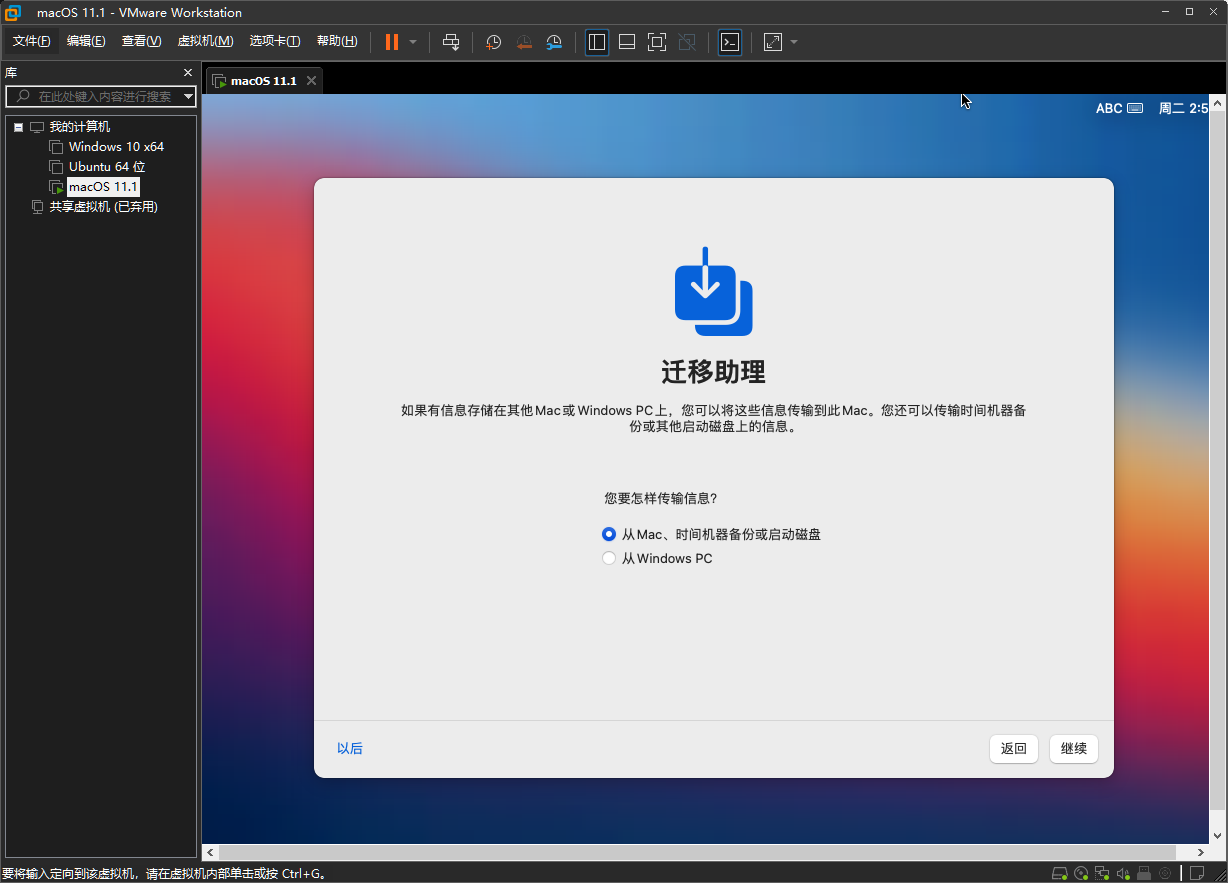This screenshot has width=1228, height=883.
Task: Click the VMware Workstation title bar logo
Action: pos(13,12)
